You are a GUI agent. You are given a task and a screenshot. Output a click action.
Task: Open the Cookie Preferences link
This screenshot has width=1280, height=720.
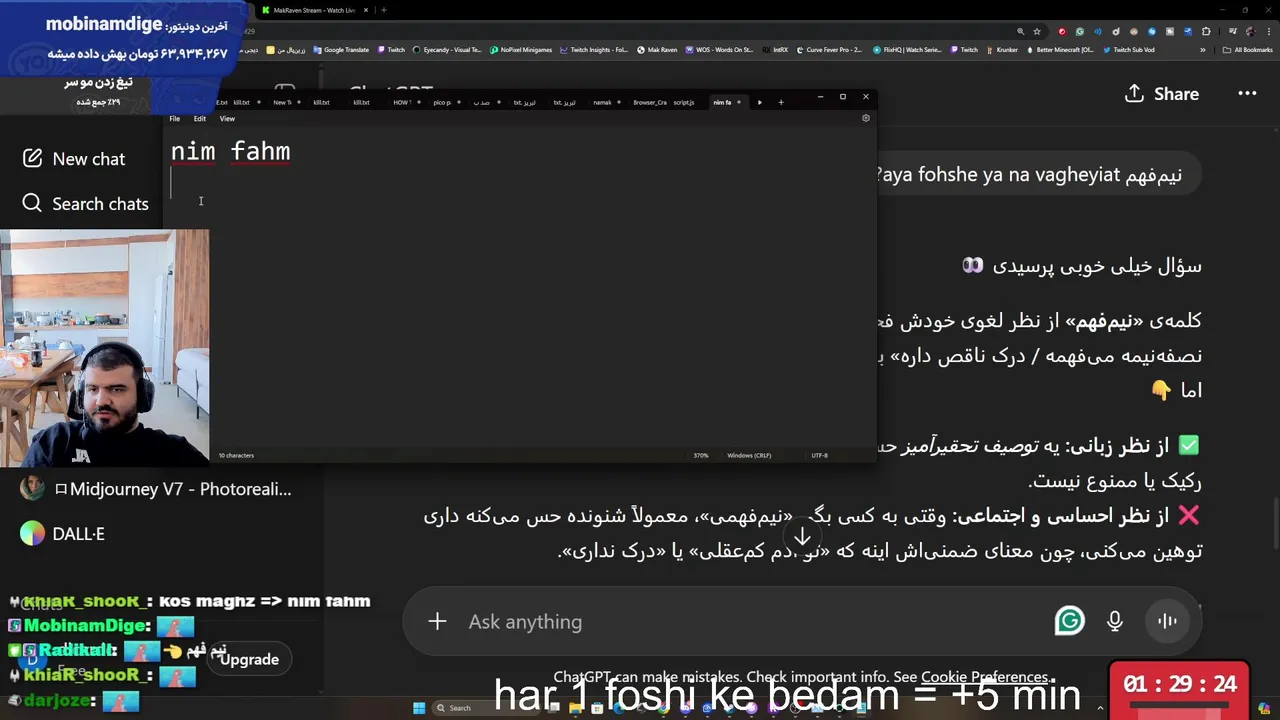(x=984, y=677)
